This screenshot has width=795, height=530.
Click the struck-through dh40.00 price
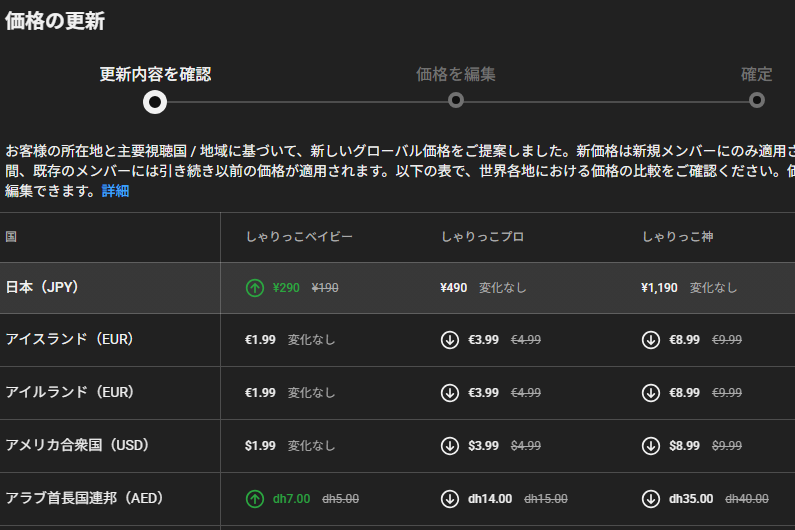[x=747, y=499]
